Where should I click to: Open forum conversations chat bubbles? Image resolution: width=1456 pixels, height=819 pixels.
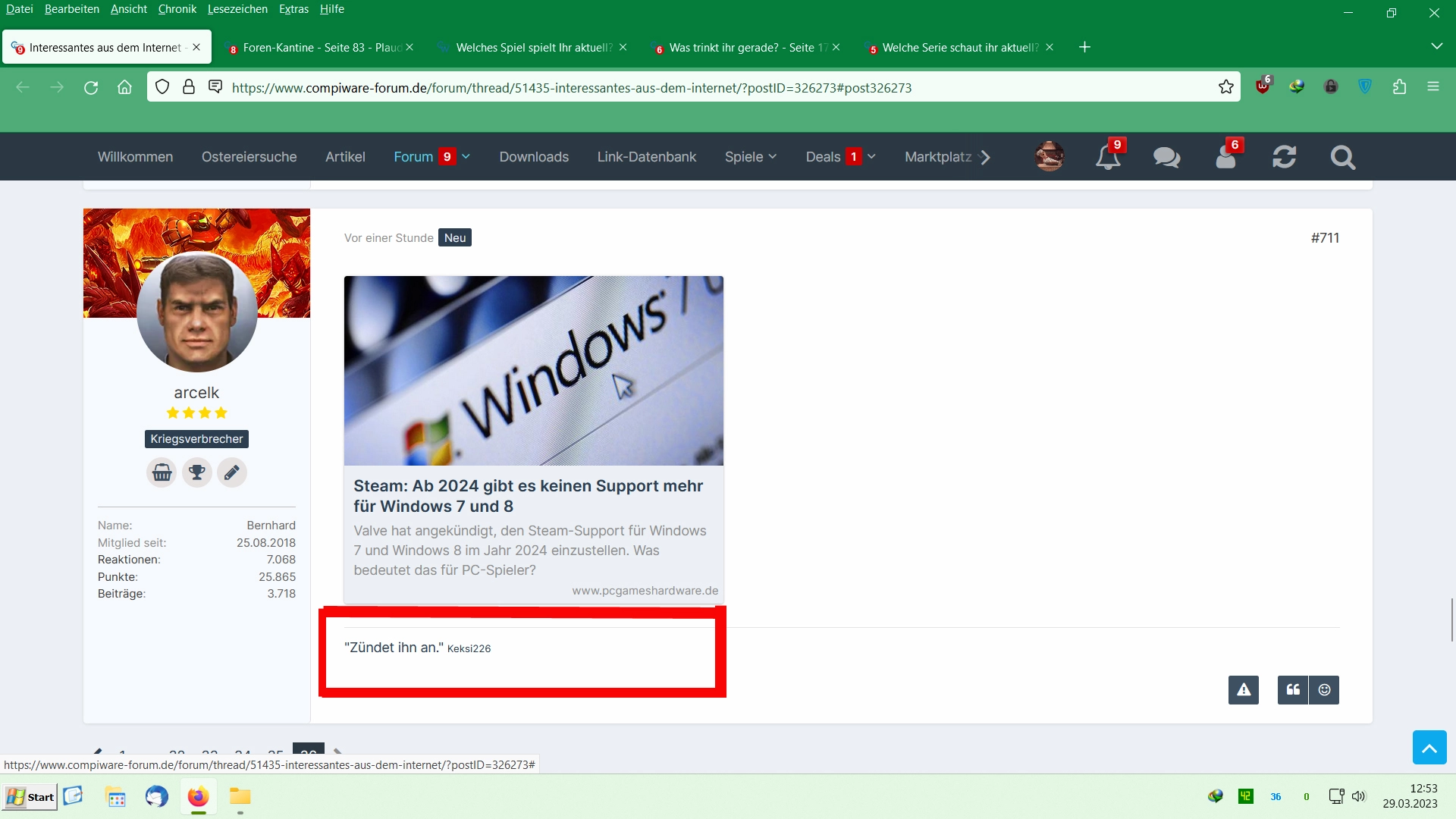pyautogui.click(x=1166, y=157)
